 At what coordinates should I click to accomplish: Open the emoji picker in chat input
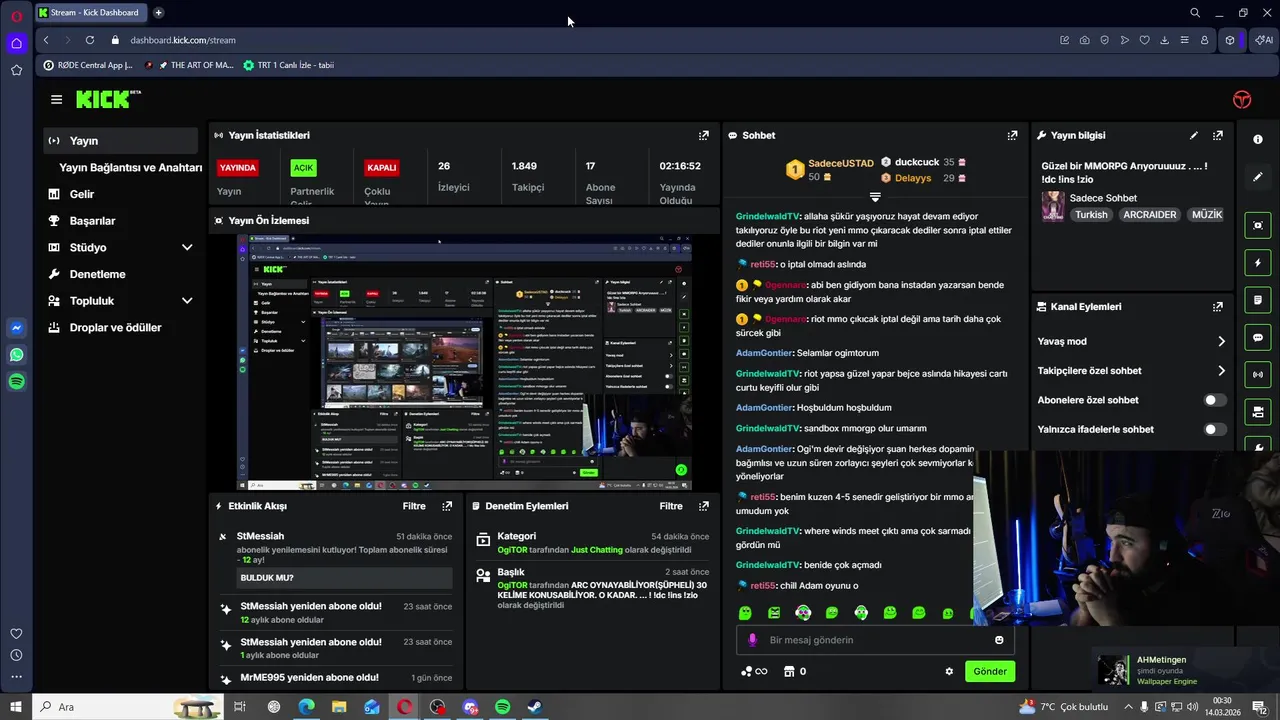click(999, 640)
